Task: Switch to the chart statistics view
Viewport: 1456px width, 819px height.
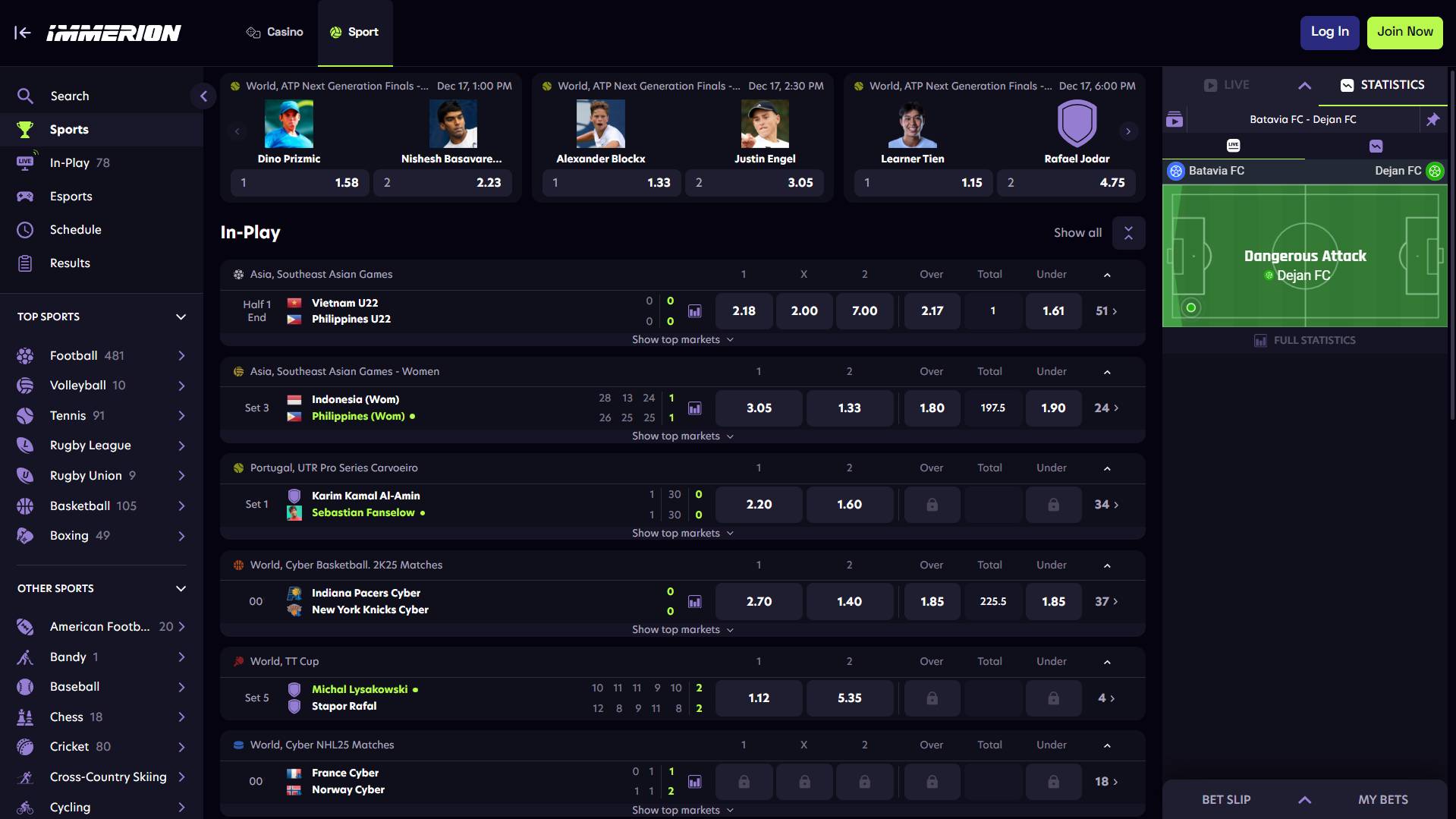Action: pos(1376,146)
